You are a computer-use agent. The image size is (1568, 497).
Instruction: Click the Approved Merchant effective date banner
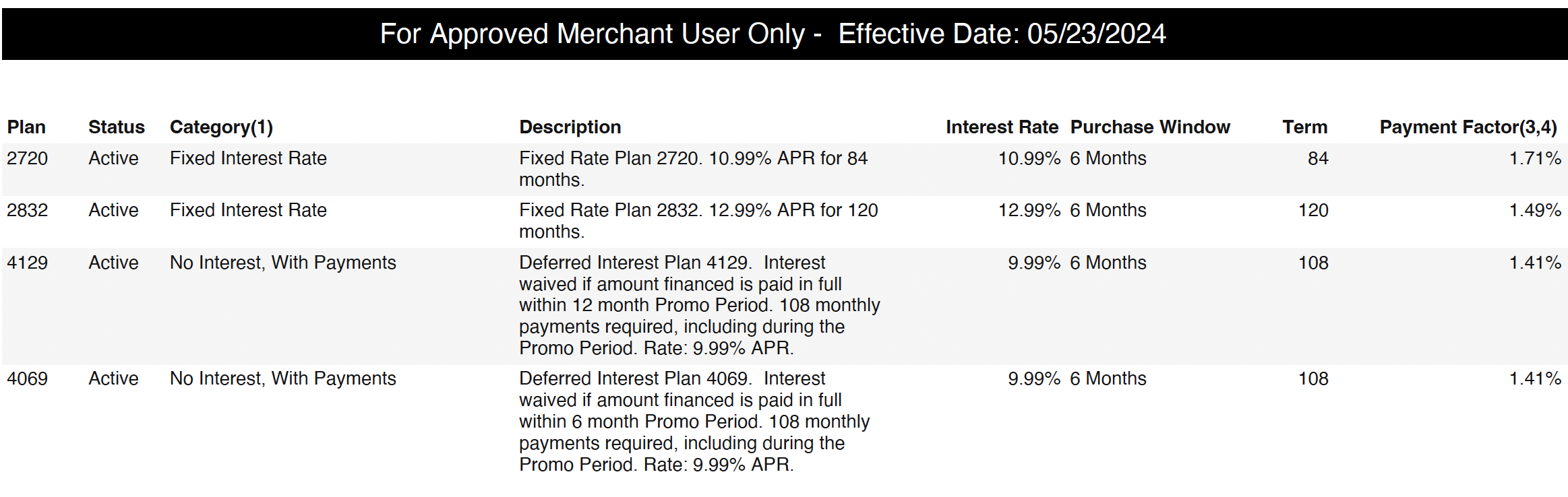pos(773,34)
